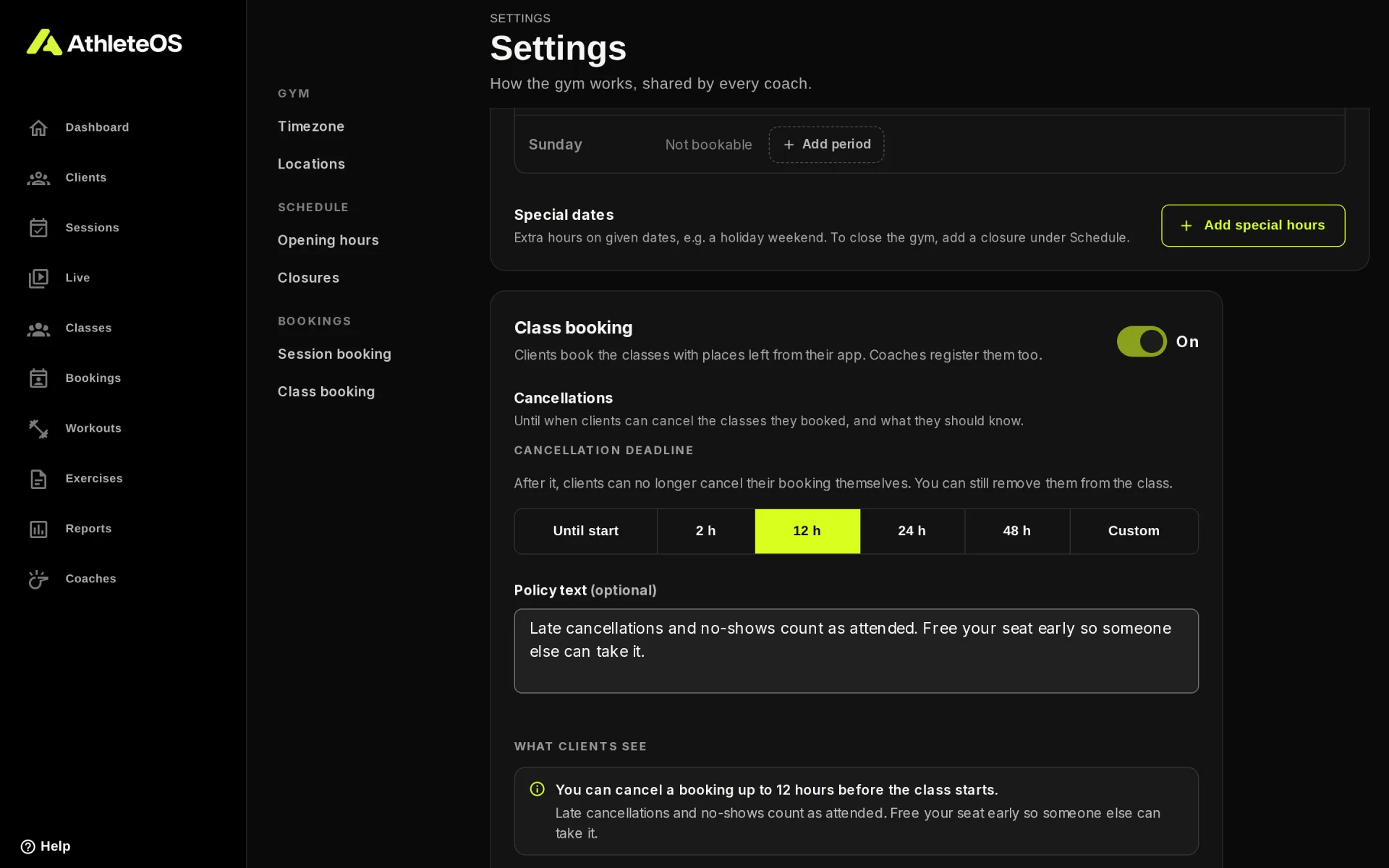Screen dimensions: 1389x868
Task: Click the info icon in client preview
Action: tap(537, 789)
